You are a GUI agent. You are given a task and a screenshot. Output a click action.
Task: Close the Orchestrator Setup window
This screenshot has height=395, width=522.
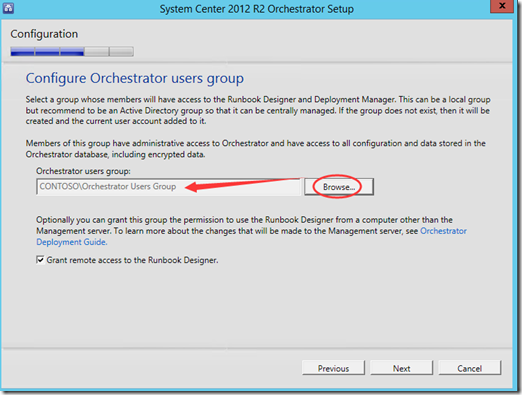tap(502, 6)
